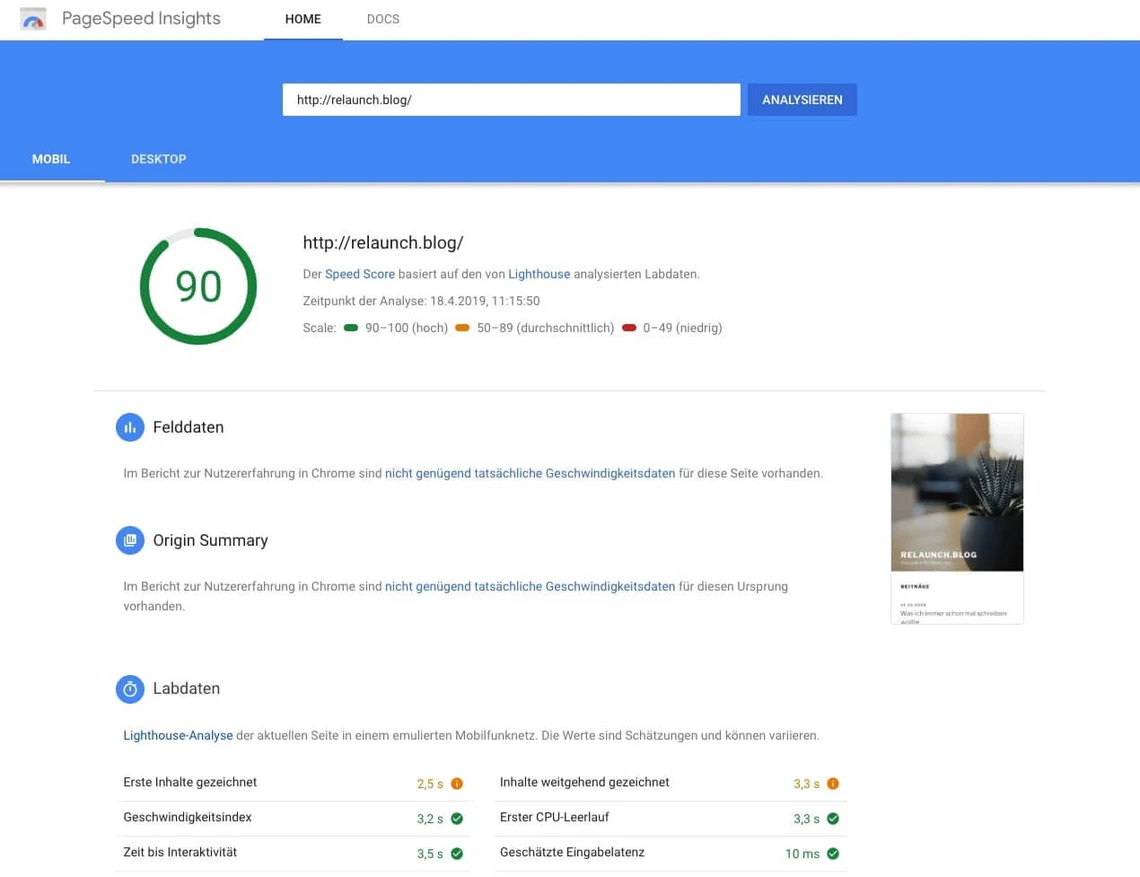The width and height of the screenshot is (1140, 877).
Task: Click the check beside 'Erster CPU-Leerlauf'
Action: tap(832, 818)
